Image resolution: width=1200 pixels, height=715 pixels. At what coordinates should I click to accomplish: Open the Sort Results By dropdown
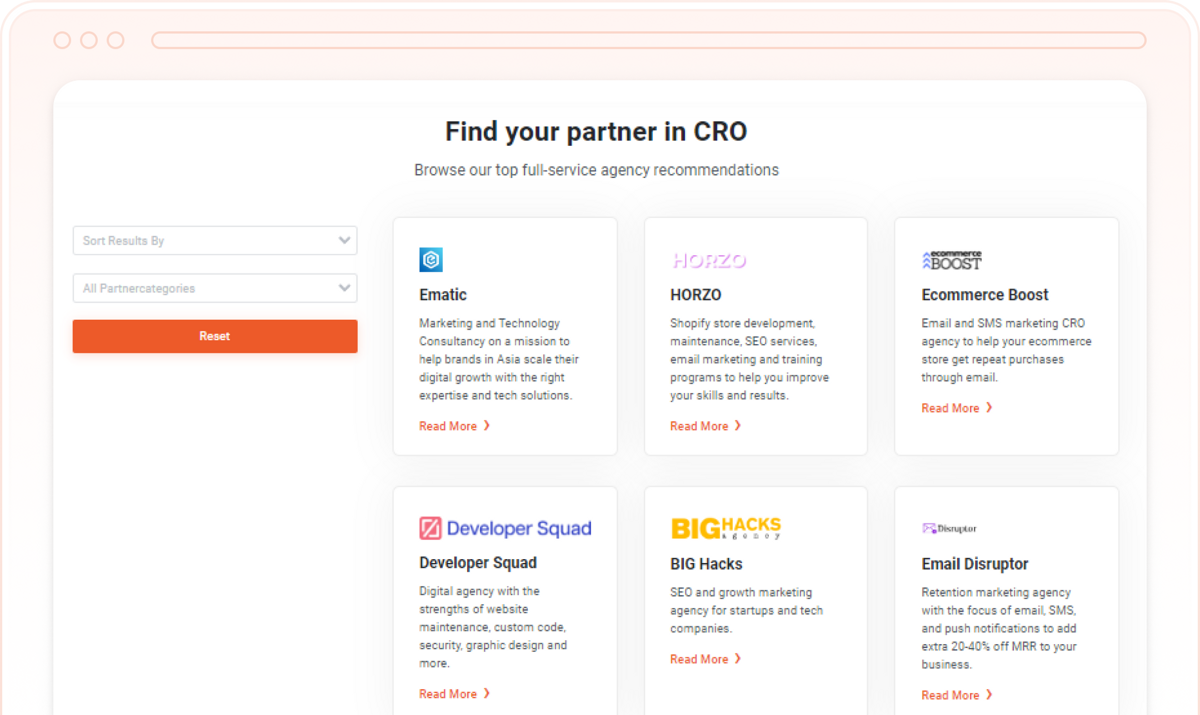(214, 240)
